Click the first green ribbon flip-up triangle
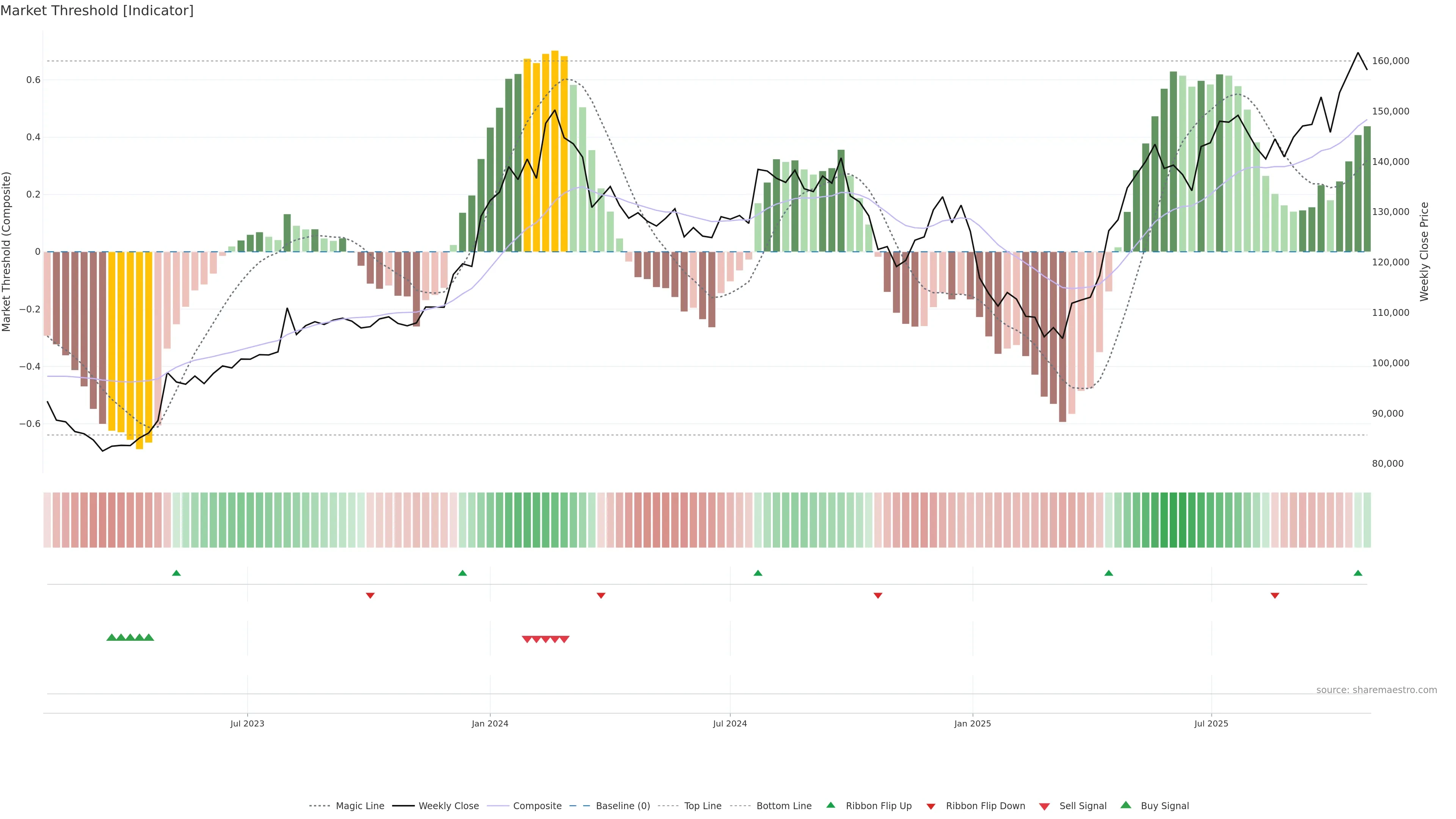 pos(176,573)
